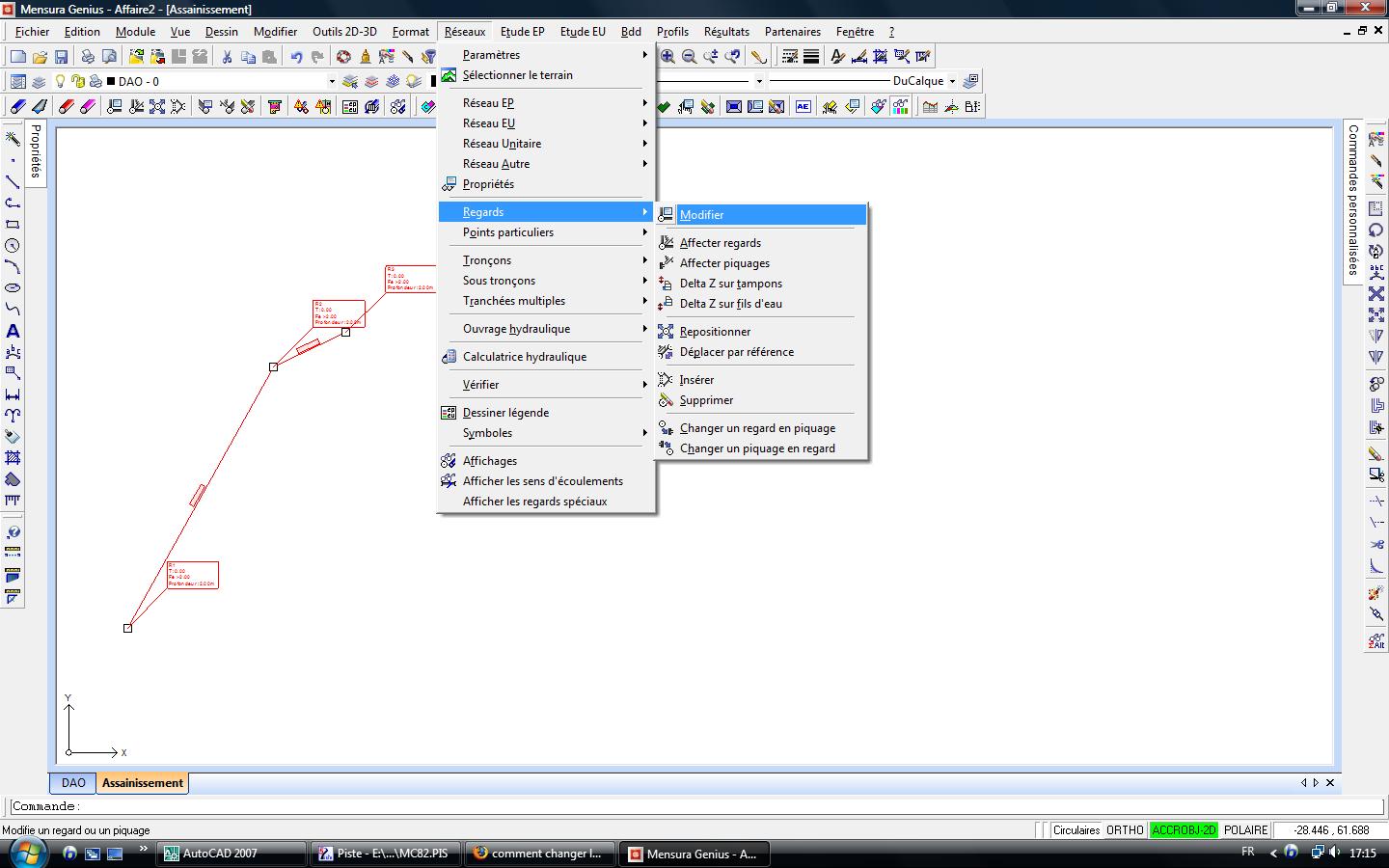Open the 'comment changer' Firefox taskbar item
1389x868 pixels.
pyautogui.click(x=540, y=854)
